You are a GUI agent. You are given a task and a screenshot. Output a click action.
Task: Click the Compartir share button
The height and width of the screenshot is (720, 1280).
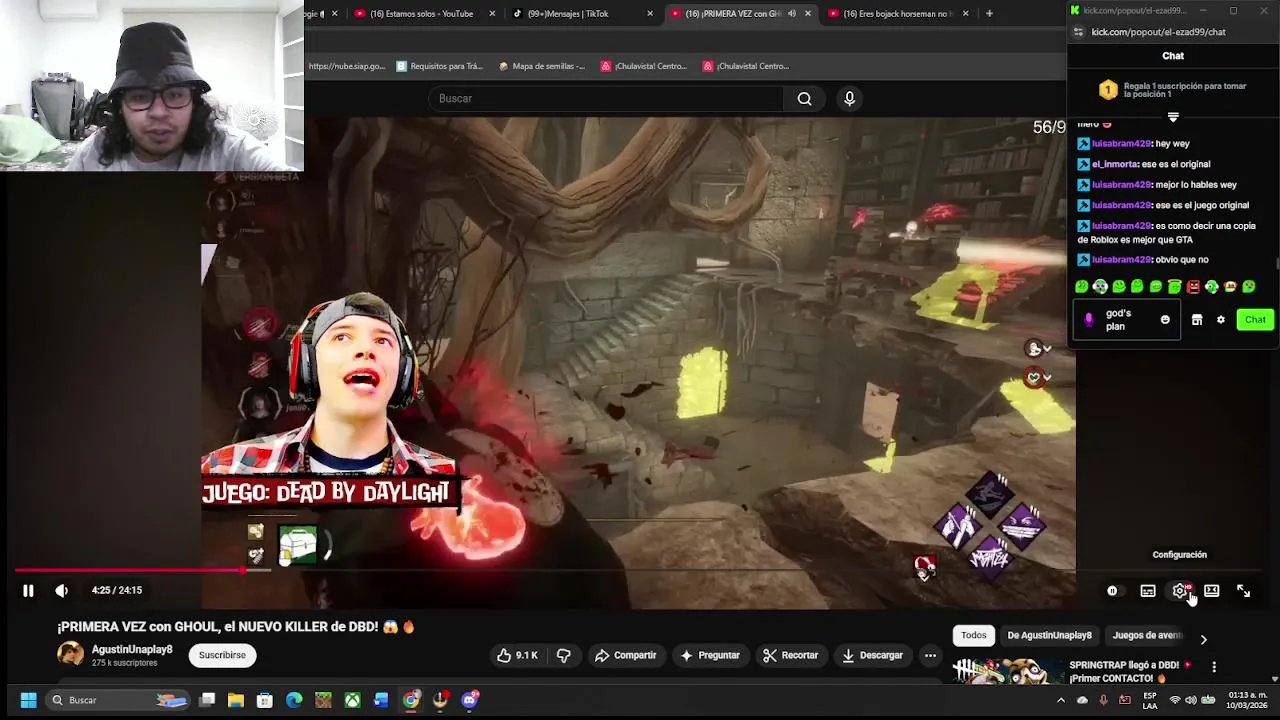[x=625, y=655]
